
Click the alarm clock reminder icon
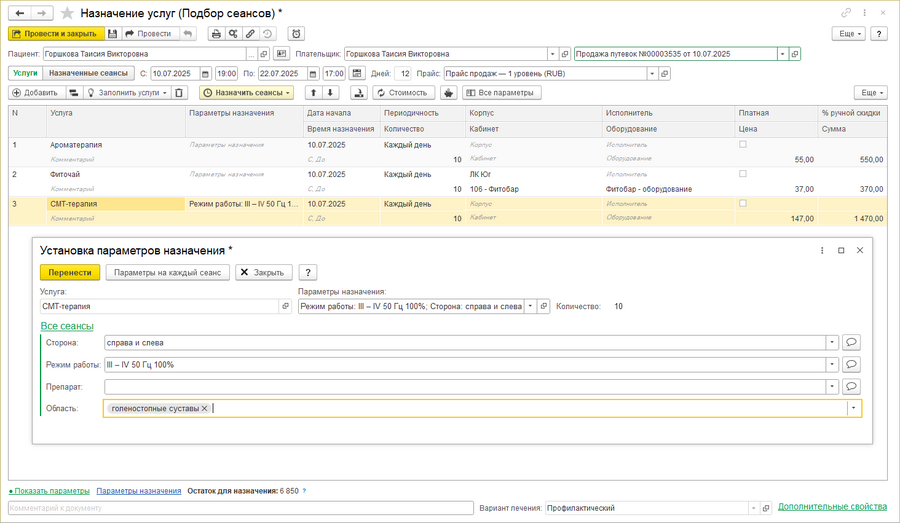click(297, 34)
